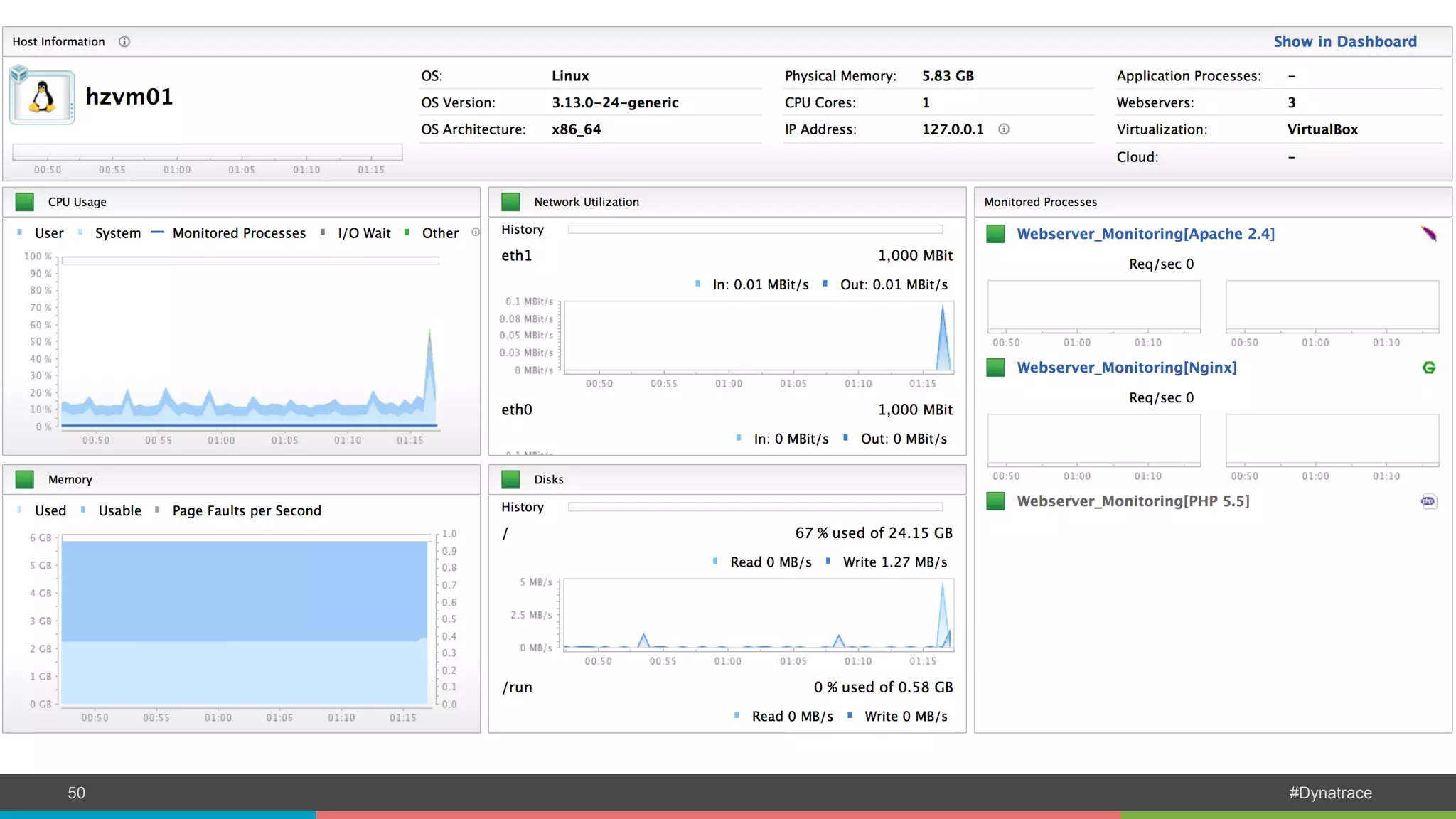The image size is (1456, 819).
Task: Click the info icon beside IP Address
Action: (1004, 129)
